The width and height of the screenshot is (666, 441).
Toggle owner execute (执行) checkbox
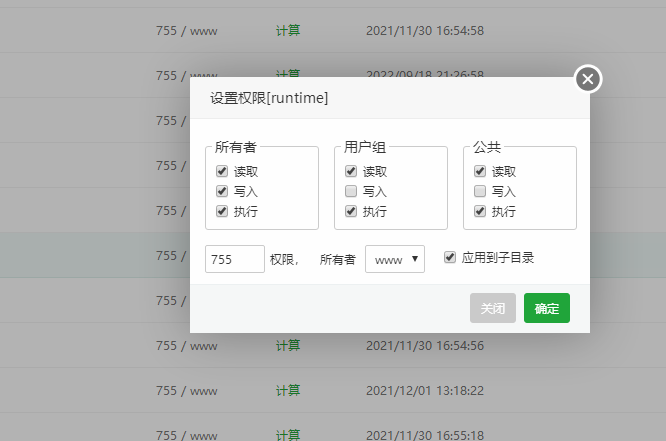coord(222,211)
